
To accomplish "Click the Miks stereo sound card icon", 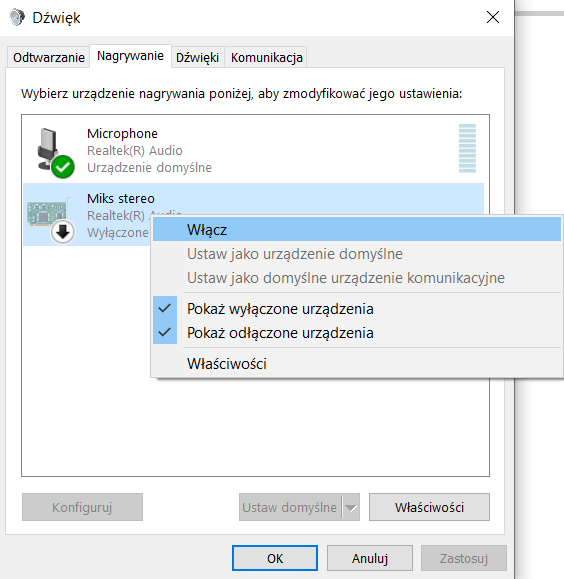I will (51, 220).
